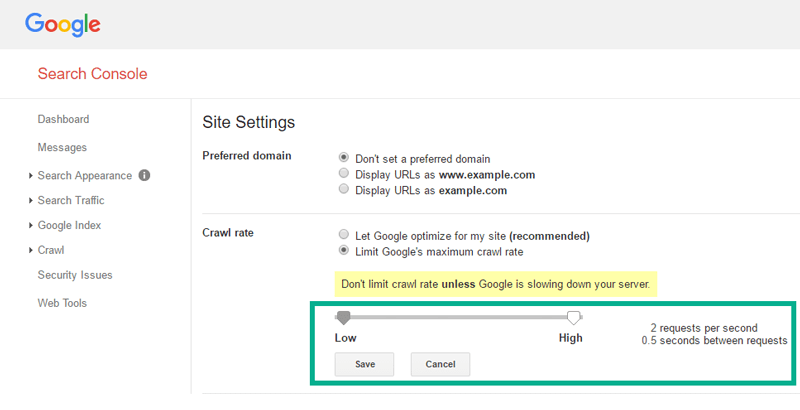The height and width of the screenshot is (410, 800).
Task: Click the Google logo
Action: pos(63,25)
